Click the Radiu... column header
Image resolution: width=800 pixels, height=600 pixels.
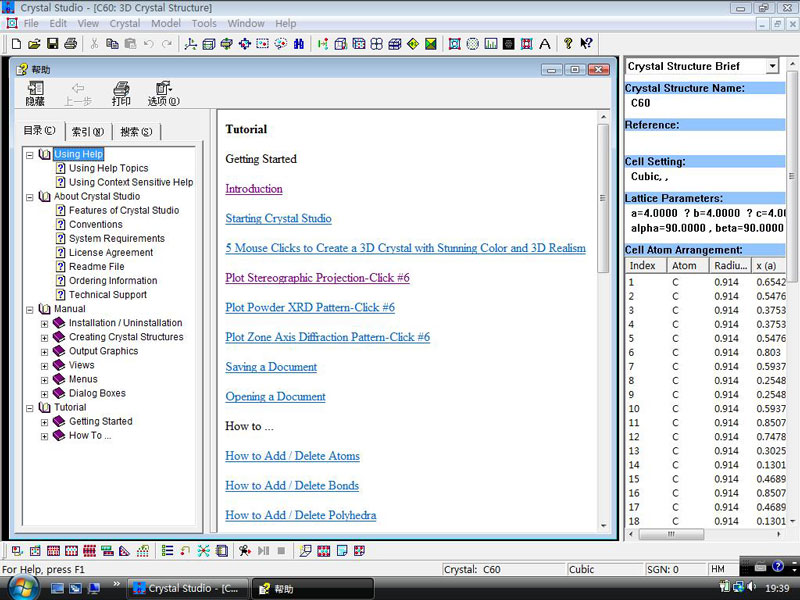731,265
